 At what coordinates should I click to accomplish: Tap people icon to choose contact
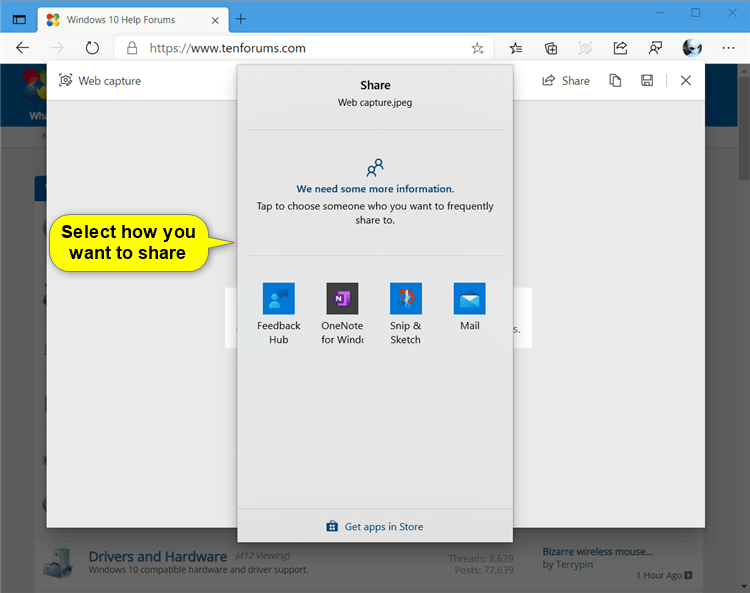point(375,167)
